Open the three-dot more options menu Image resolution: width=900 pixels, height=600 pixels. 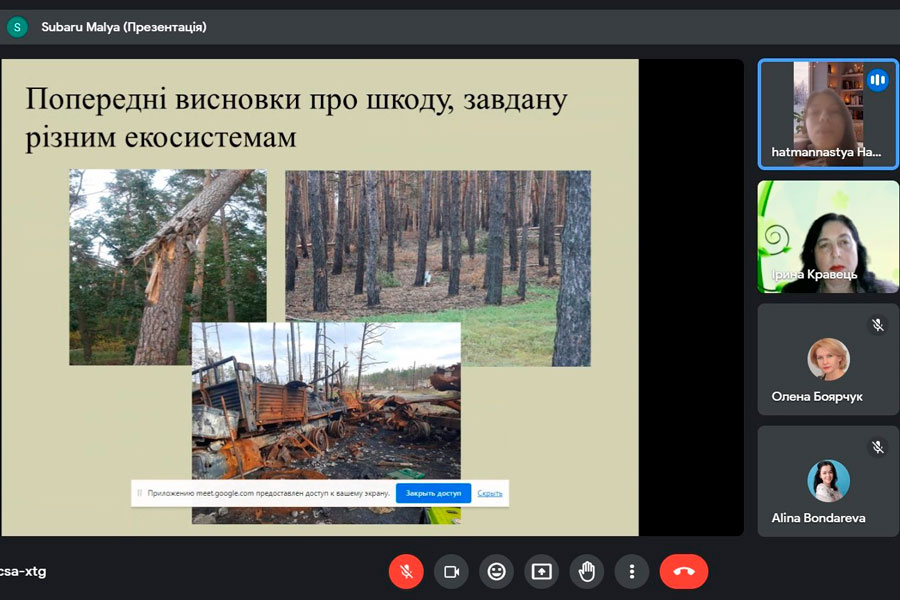pos(632,571)
